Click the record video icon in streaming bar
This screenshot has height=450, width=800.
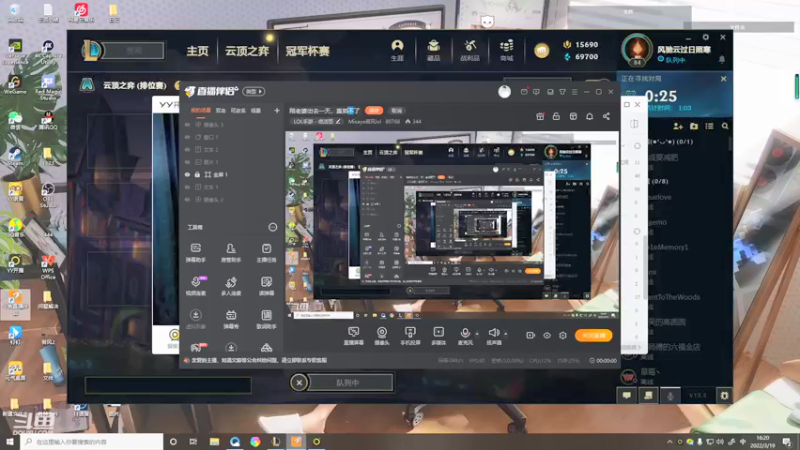point(531,335)
